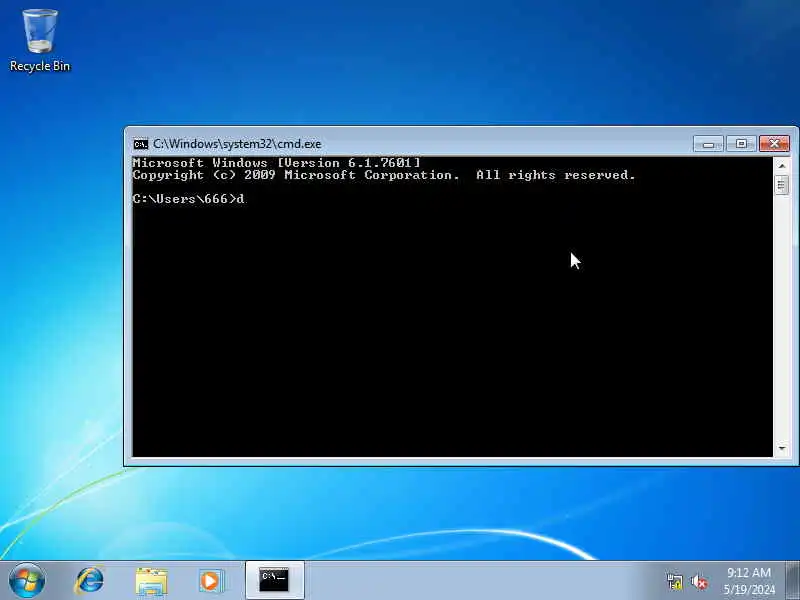Screen dimensions: 800x600
Task: Open Windows Explorer folder icon on taskbar
Action: [152, 581]
